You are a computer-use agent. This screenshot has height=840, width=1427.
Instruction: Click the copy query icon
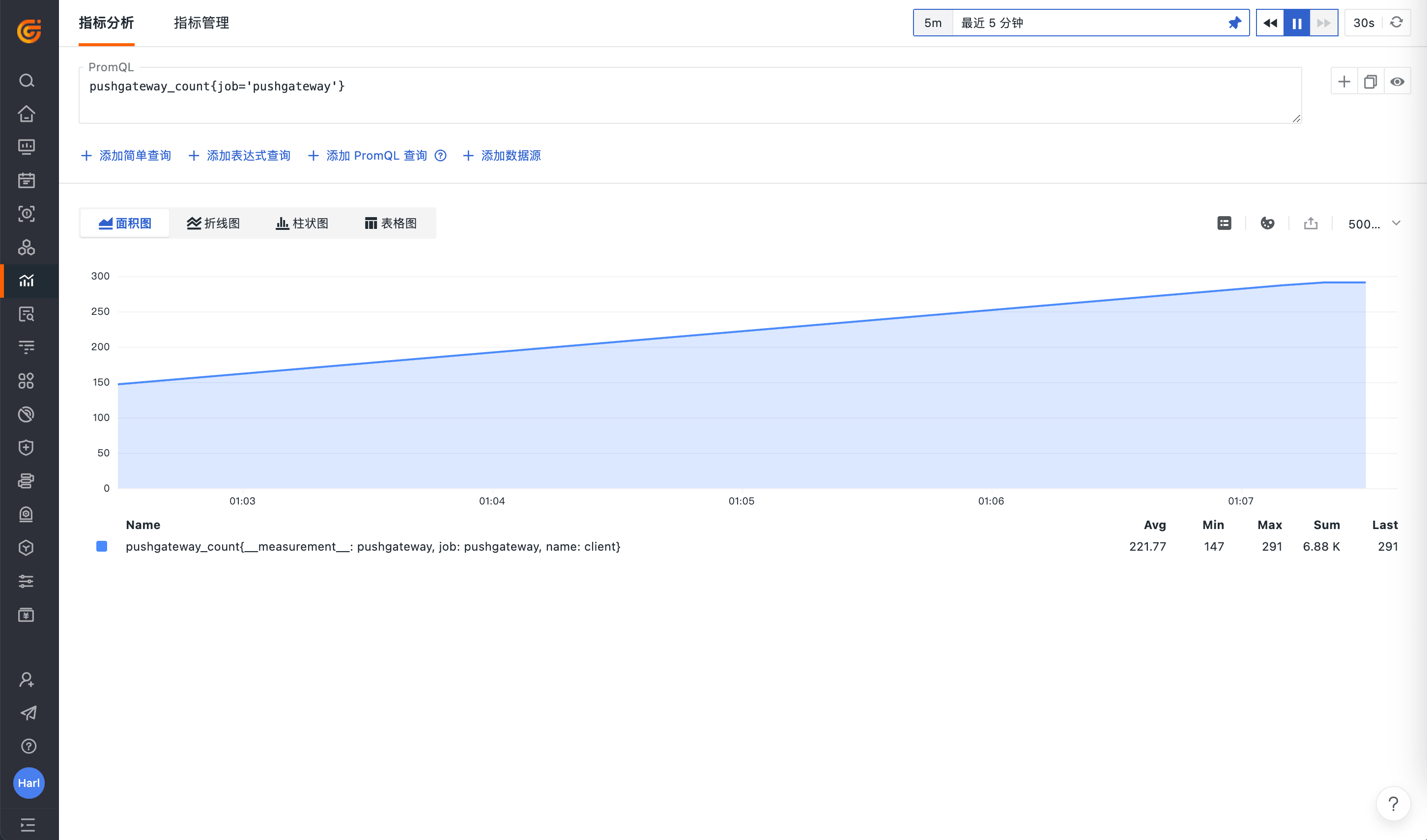[1370, 82]
